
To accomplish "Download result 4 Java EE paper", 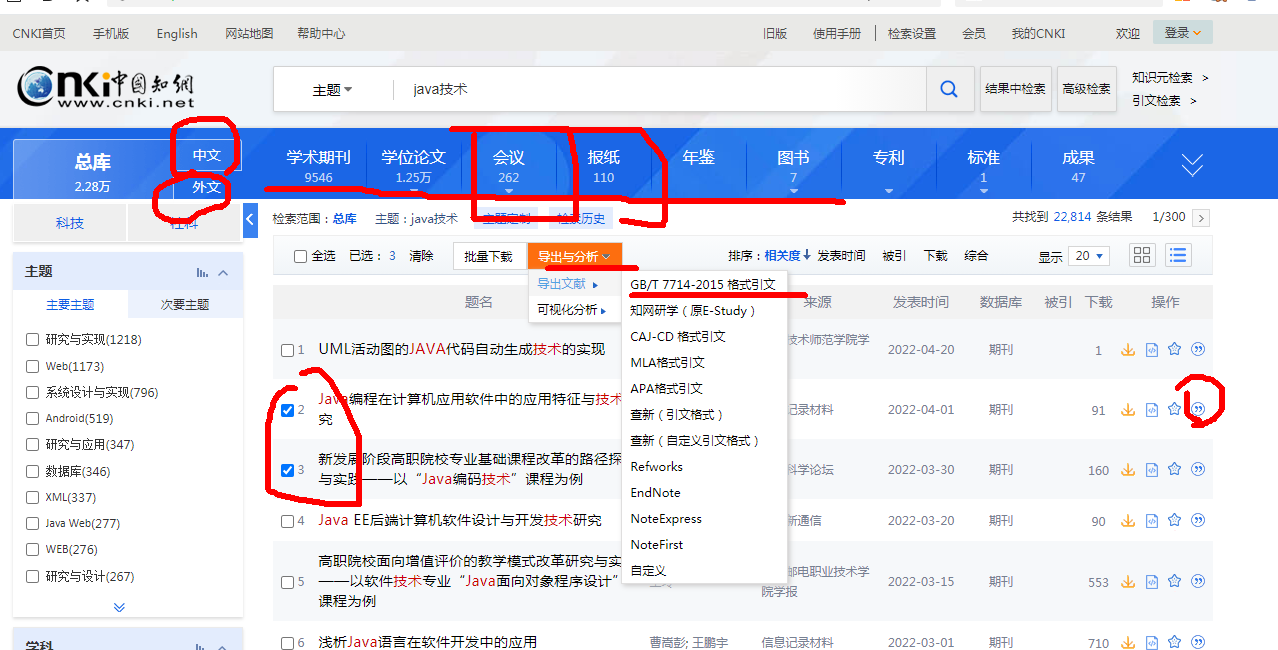I will pyautogui.click(x=1128, y=521).
